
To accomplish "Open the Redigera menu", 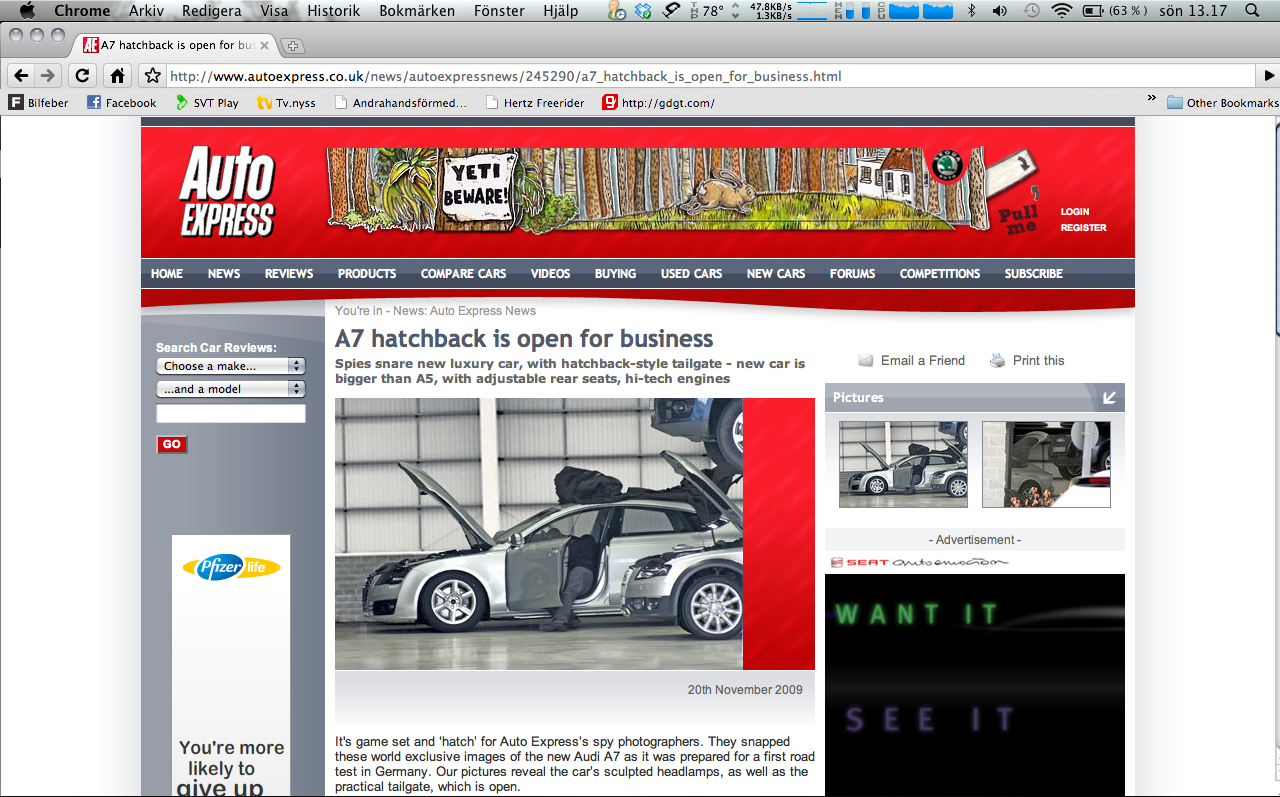I will [212, 11].
